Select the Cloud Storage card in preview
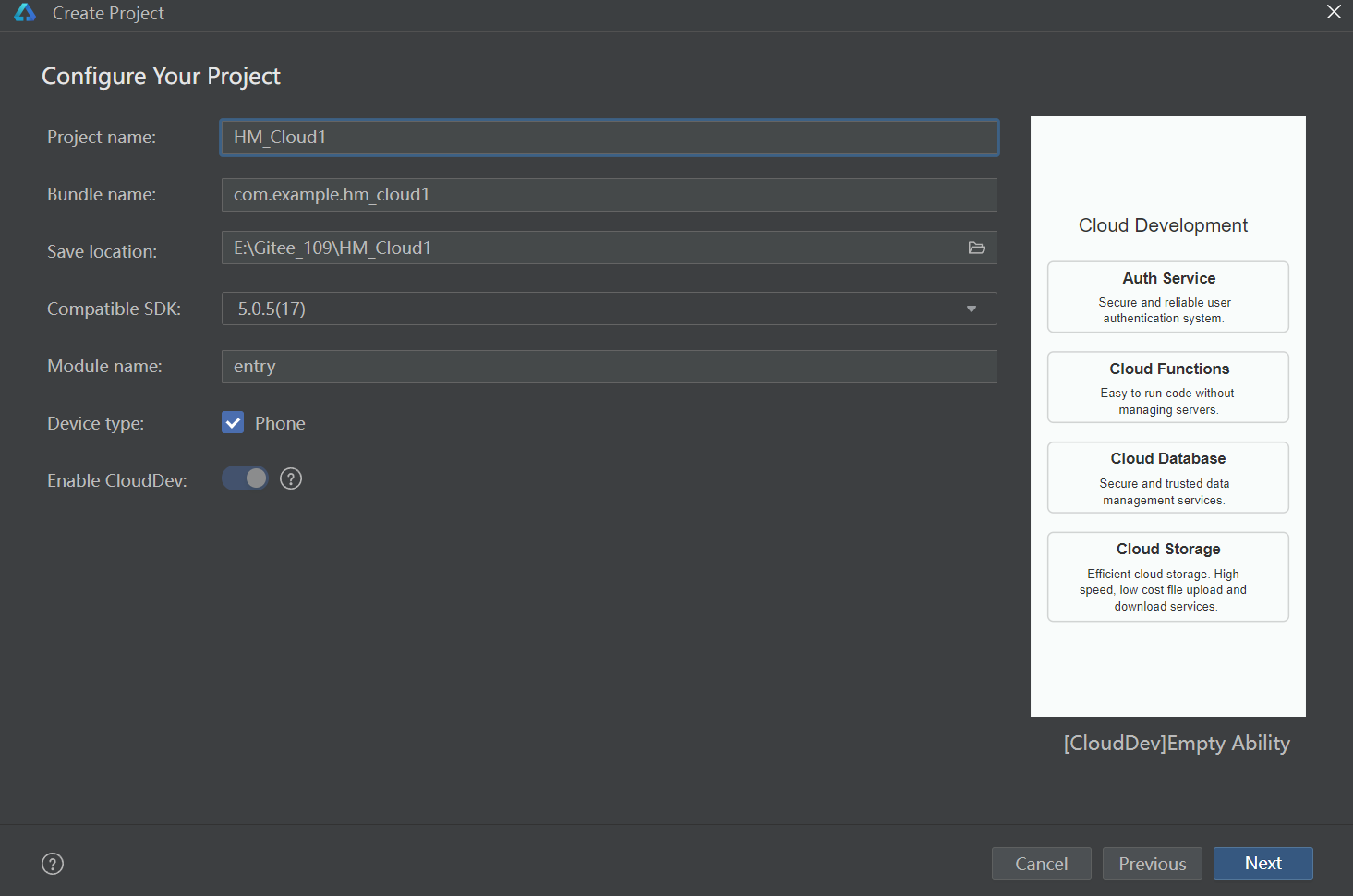The width and height of the screenshot is (1353, 896). (x=1168, y=576)
